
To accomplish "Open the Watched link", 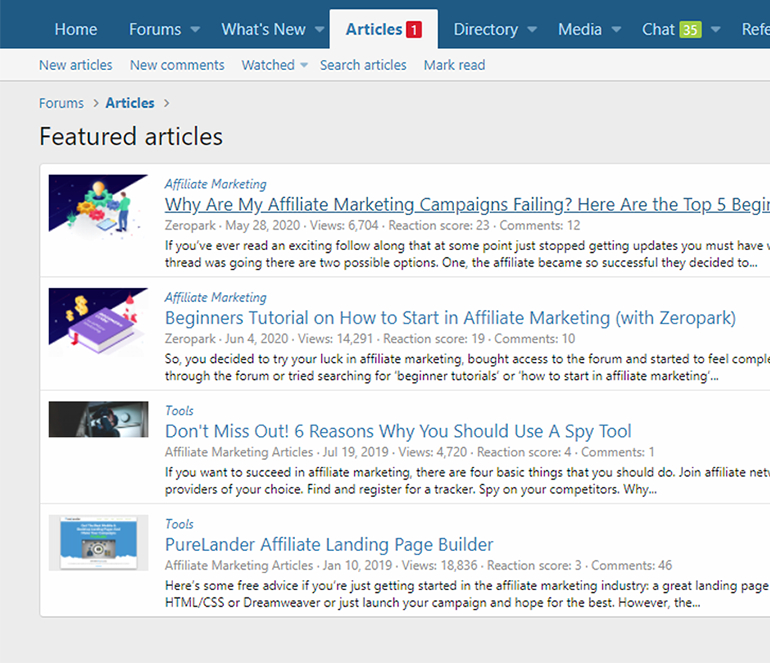I will tap(268, 65).
